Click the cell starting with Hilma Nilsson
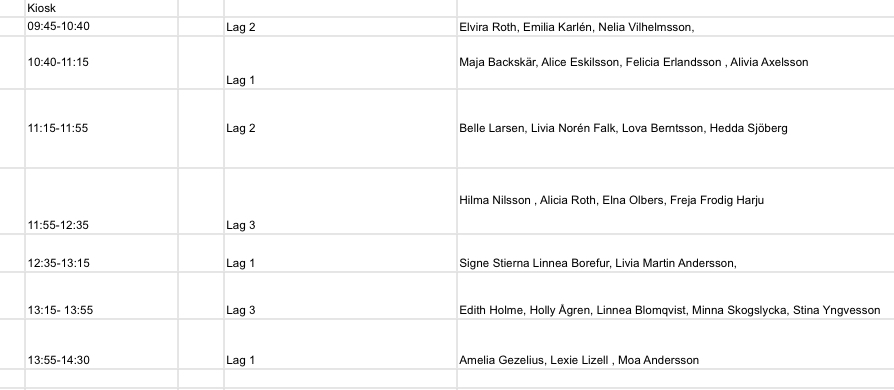This screenshot has width=894, height=390. [676, 201]
